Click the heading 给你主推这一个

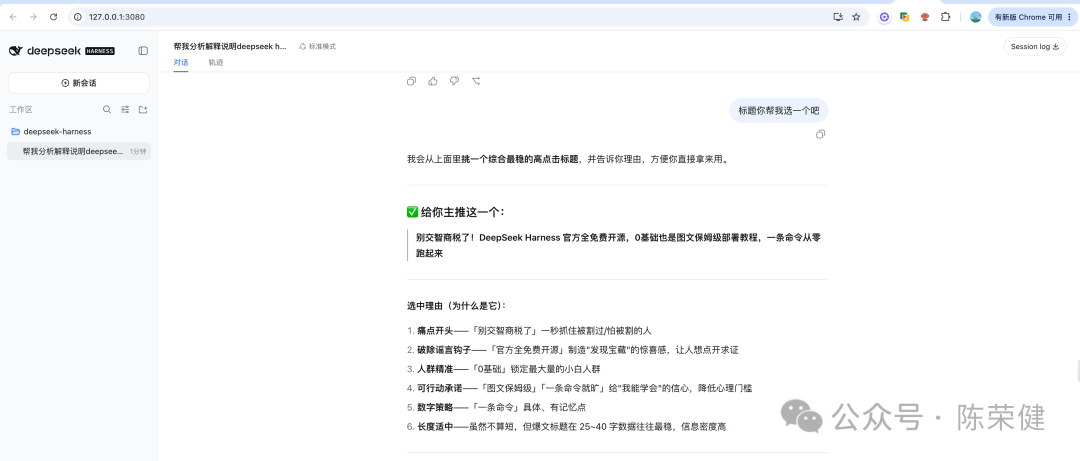455,212
